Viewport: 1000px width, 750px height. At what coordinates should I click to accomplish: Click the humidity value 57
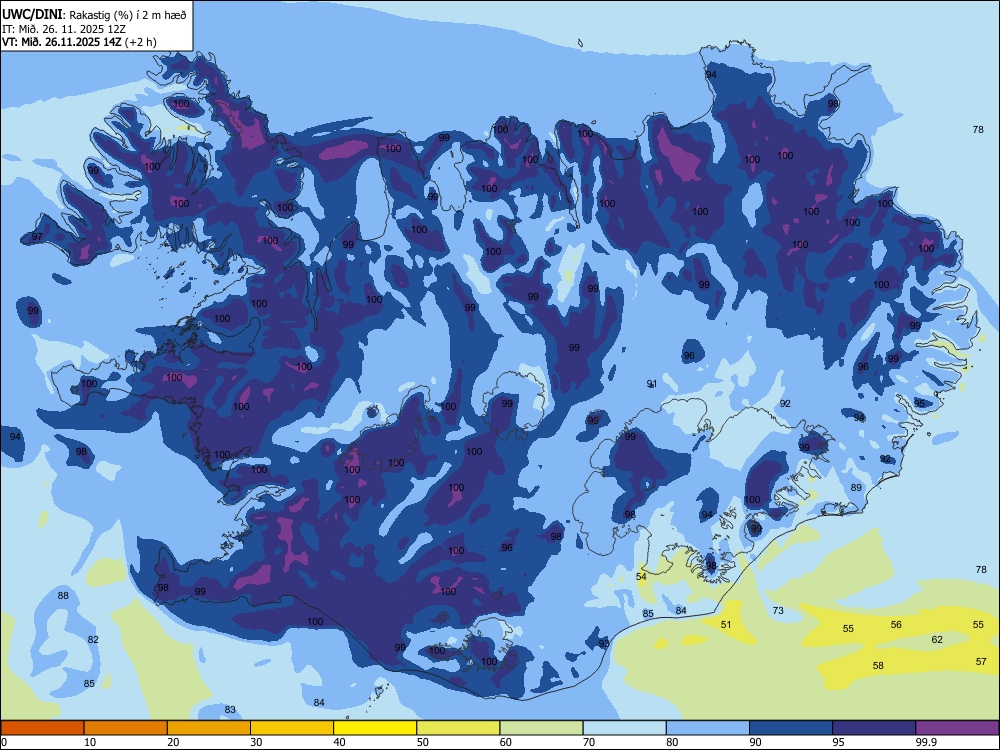[981, 661]
